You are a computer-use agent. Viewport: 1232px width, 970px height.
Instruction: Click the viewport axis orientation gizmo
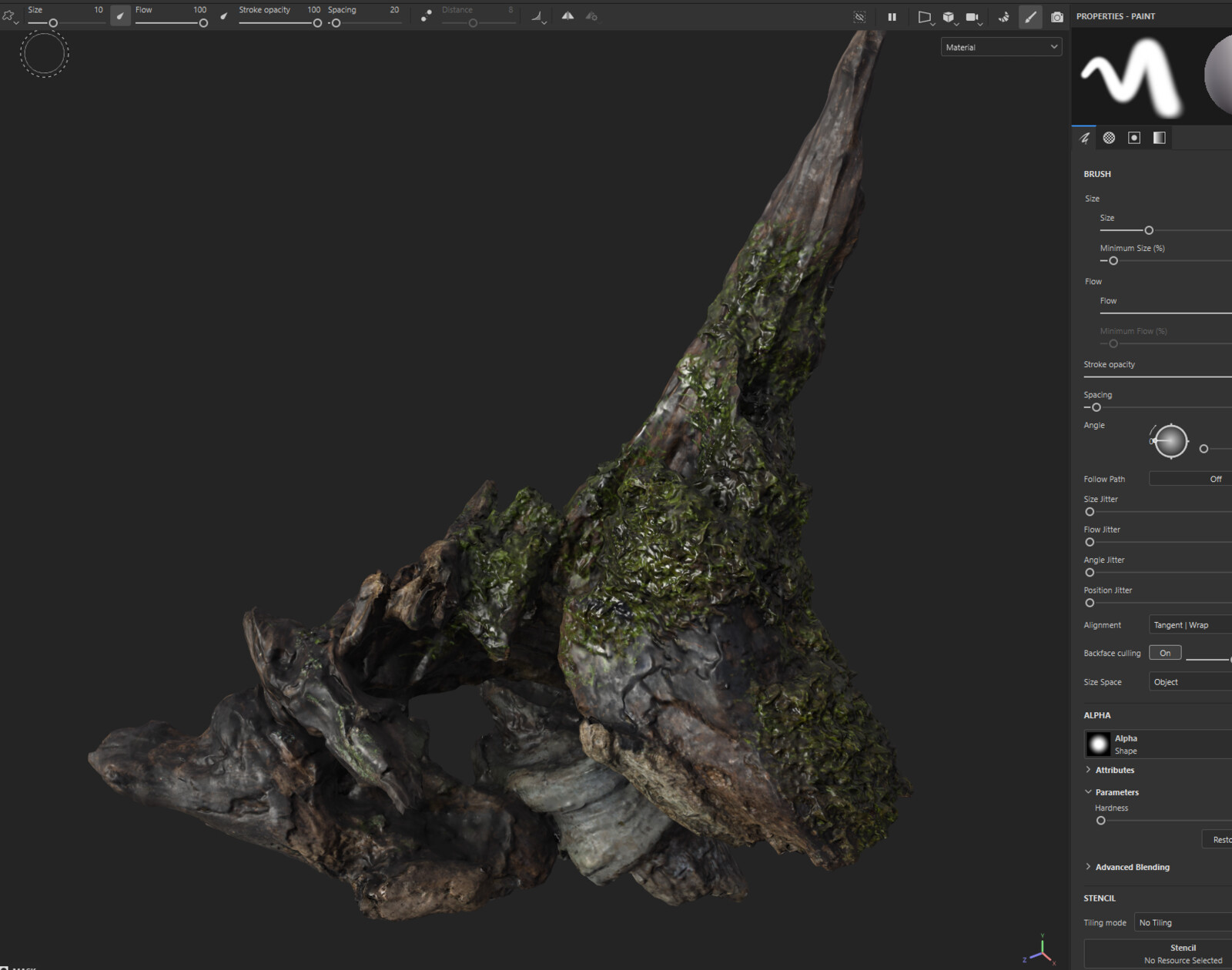pyautogui.click(x=1040, y=951)
